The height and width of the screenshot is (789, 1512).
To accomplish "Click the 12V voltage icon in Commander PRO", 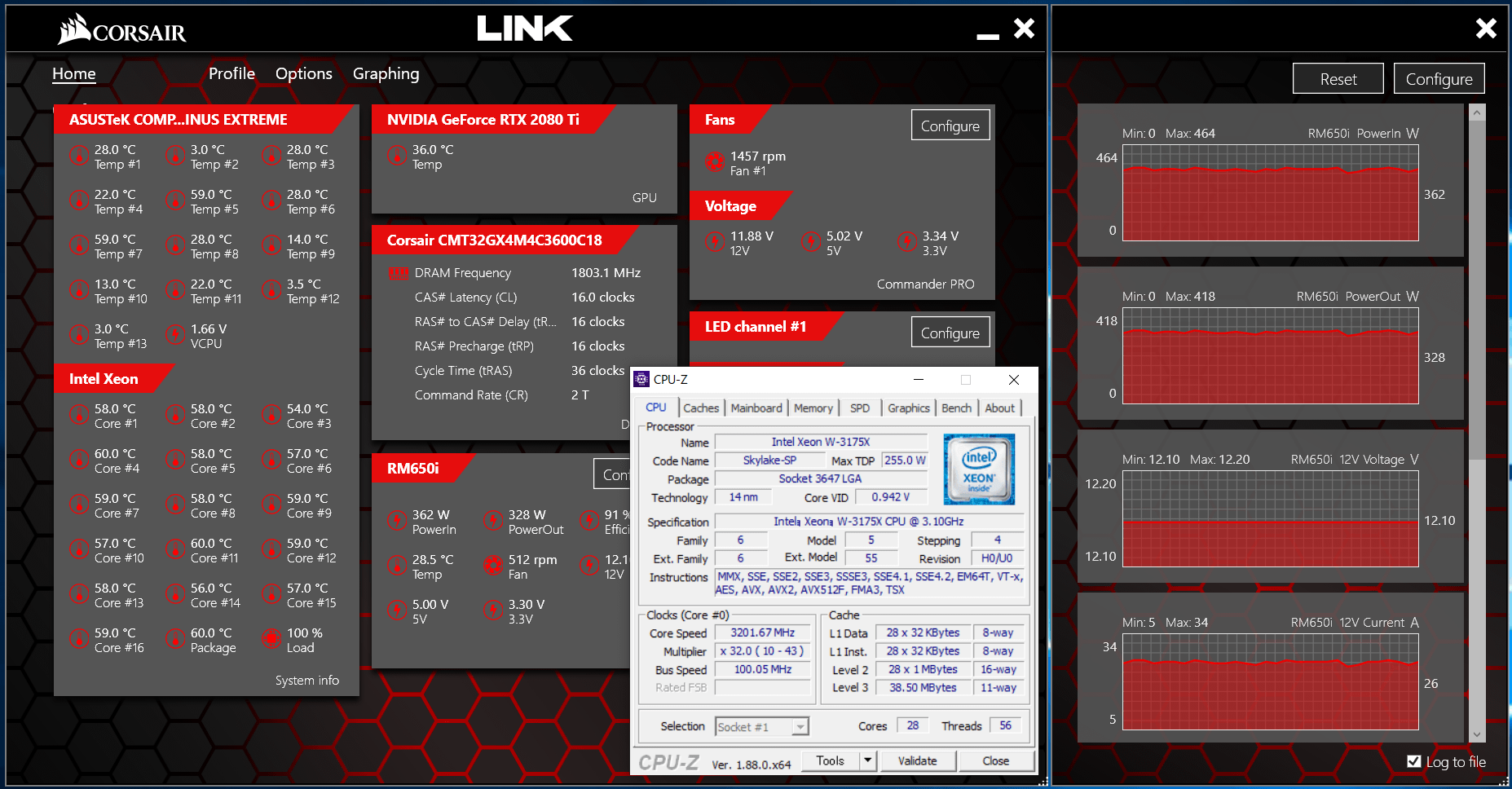I will click(x=715, y=241).
